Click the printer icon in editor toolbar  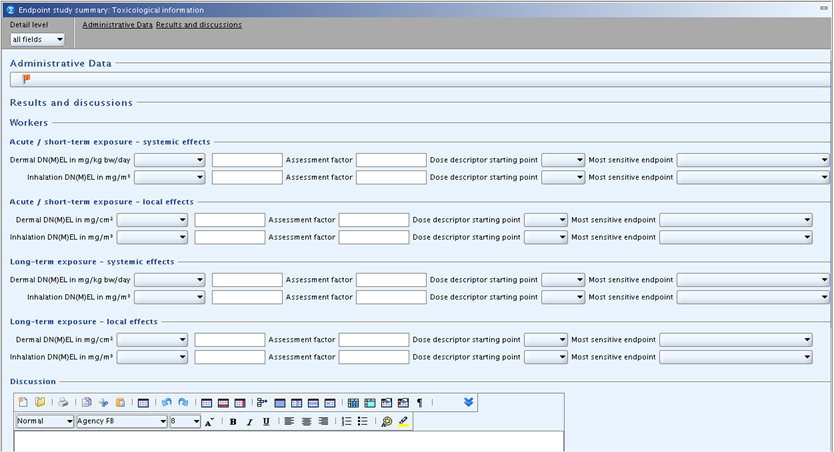pos(63,403)
